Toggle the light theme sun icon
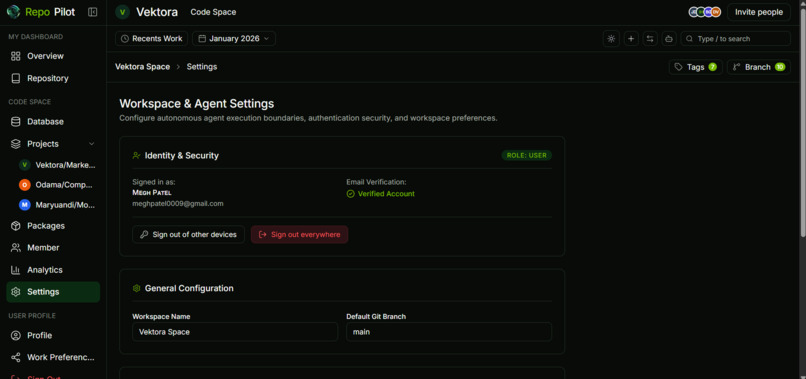Viewport: 806px width, 379px height. pyautogui.click(x=611, y=39)
